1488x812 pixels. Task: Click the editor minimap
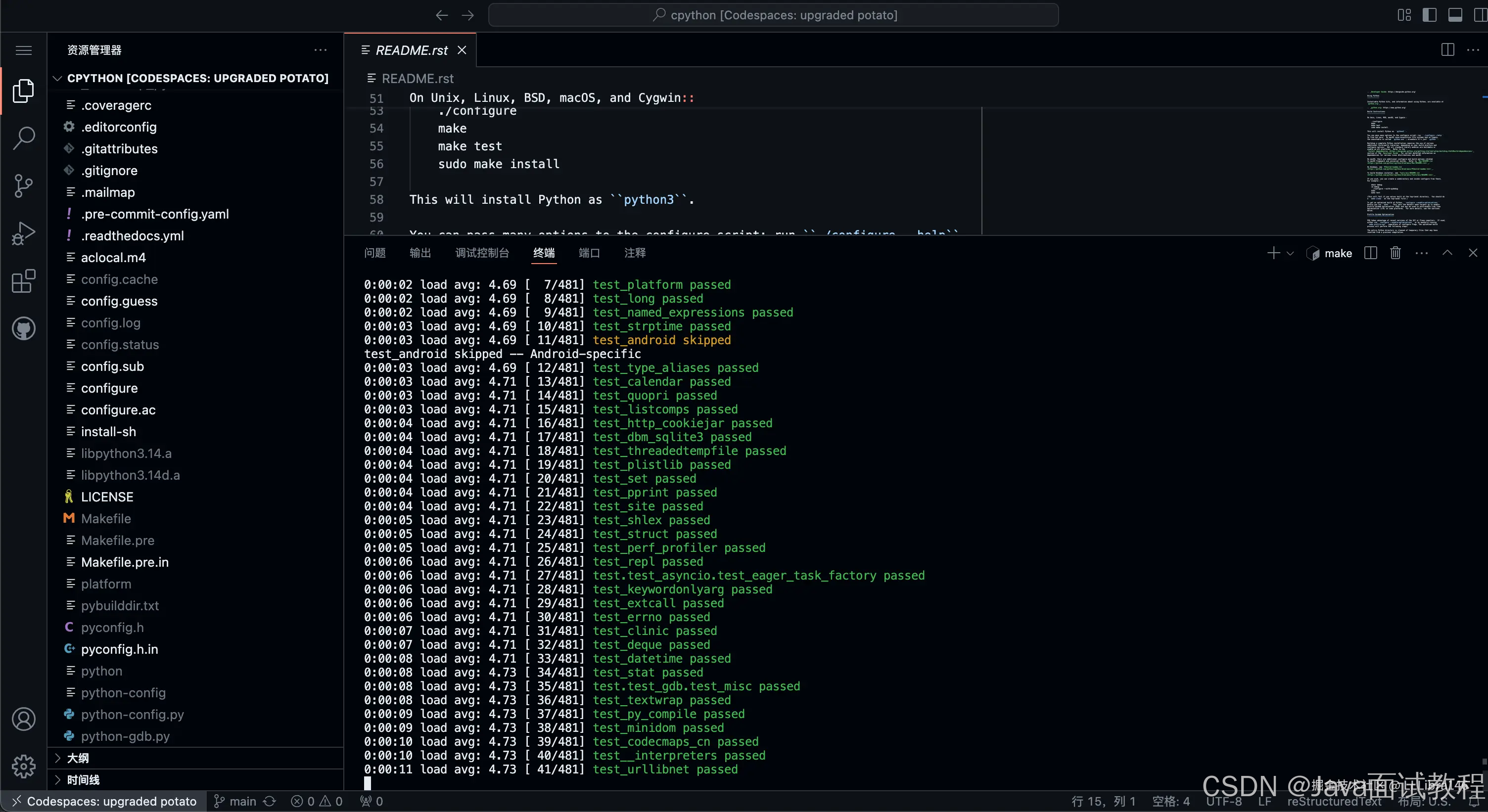click(1421, 162)
